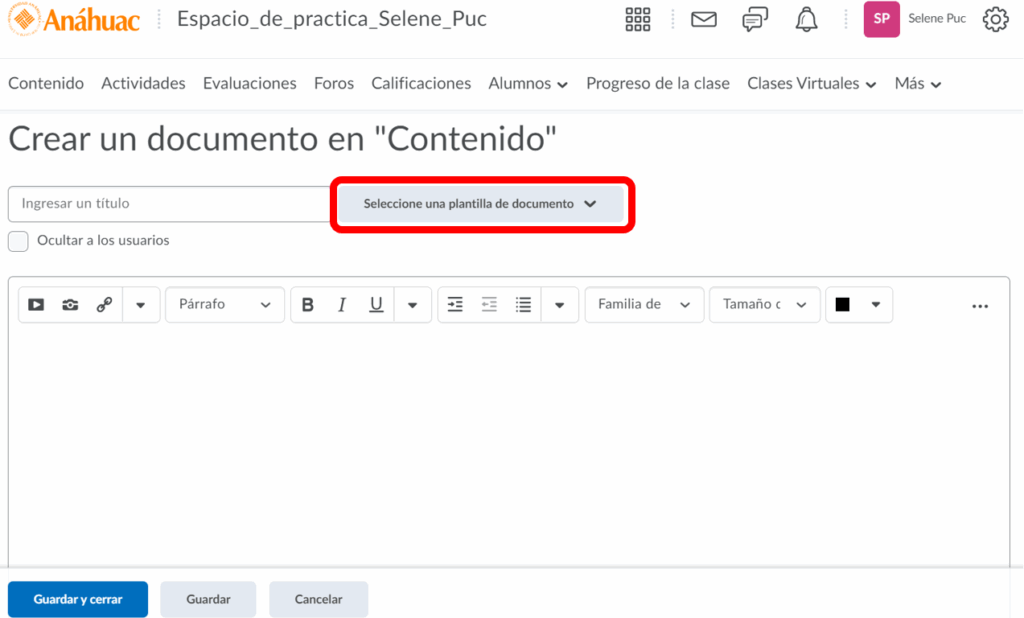Click the camera insert image icon

[x=70, y=305]
